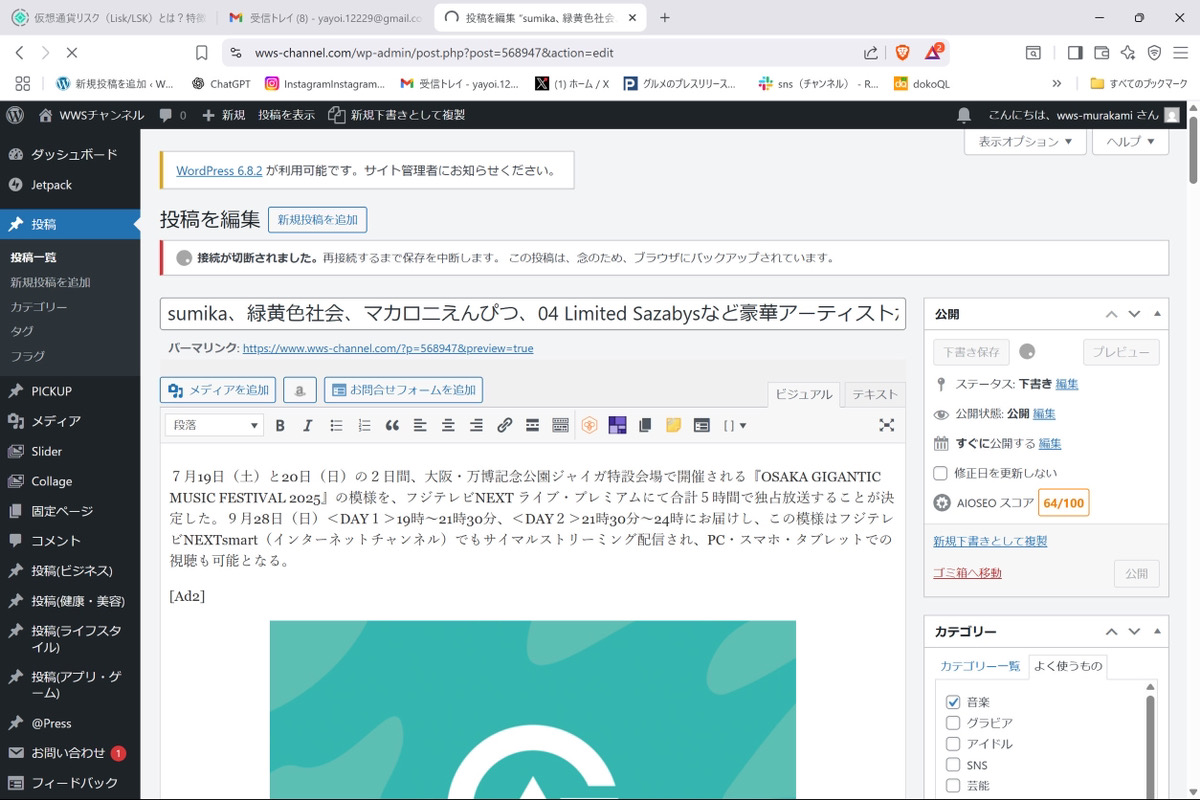Viewport: 1200px width, 800px height.
Task: Bookmark this page in address bar
Action: click(x=202, y=52)
